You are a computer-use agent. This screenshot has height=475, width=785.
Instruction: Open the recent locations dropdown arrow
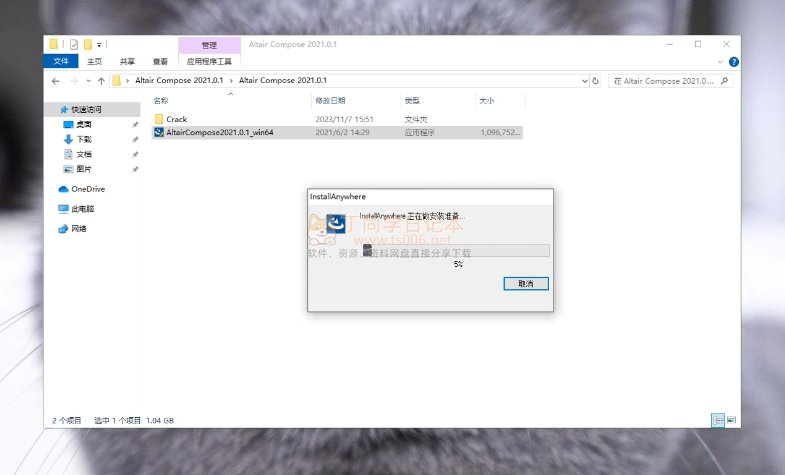(x=88, y=81)
